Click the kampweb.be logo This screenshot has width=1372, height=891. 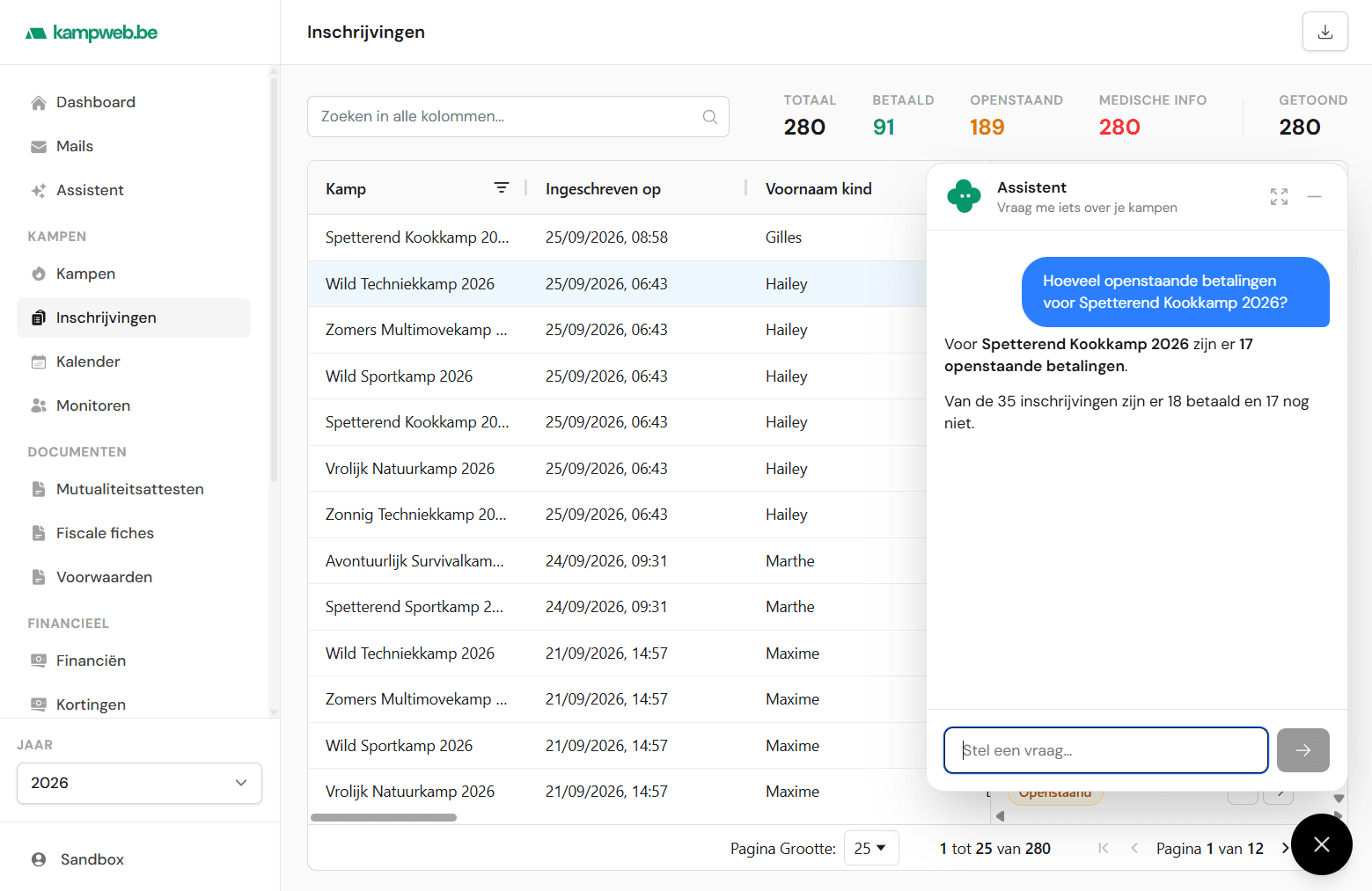pyautogui.click(x=92, y=33)
